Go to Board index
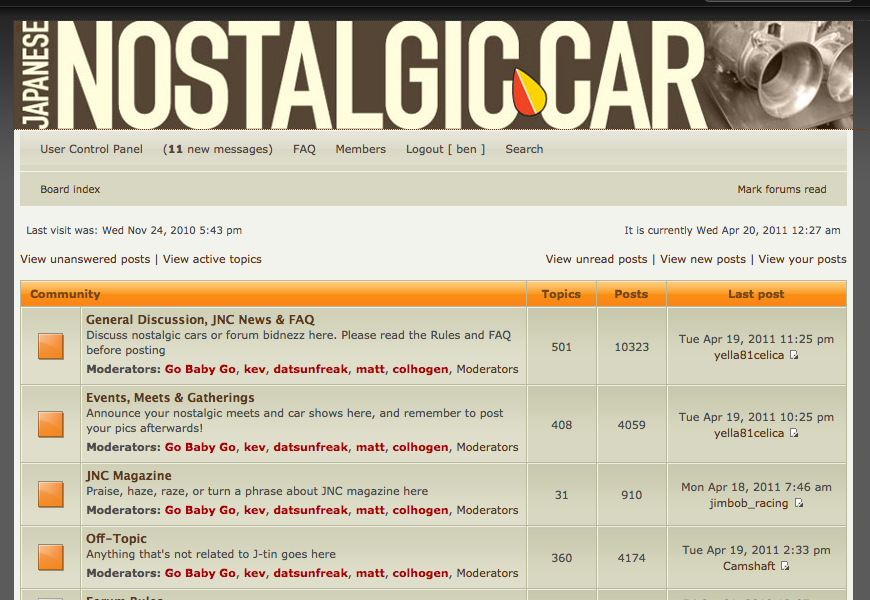Viewport: 870px width, 600px height. point(70,189)
